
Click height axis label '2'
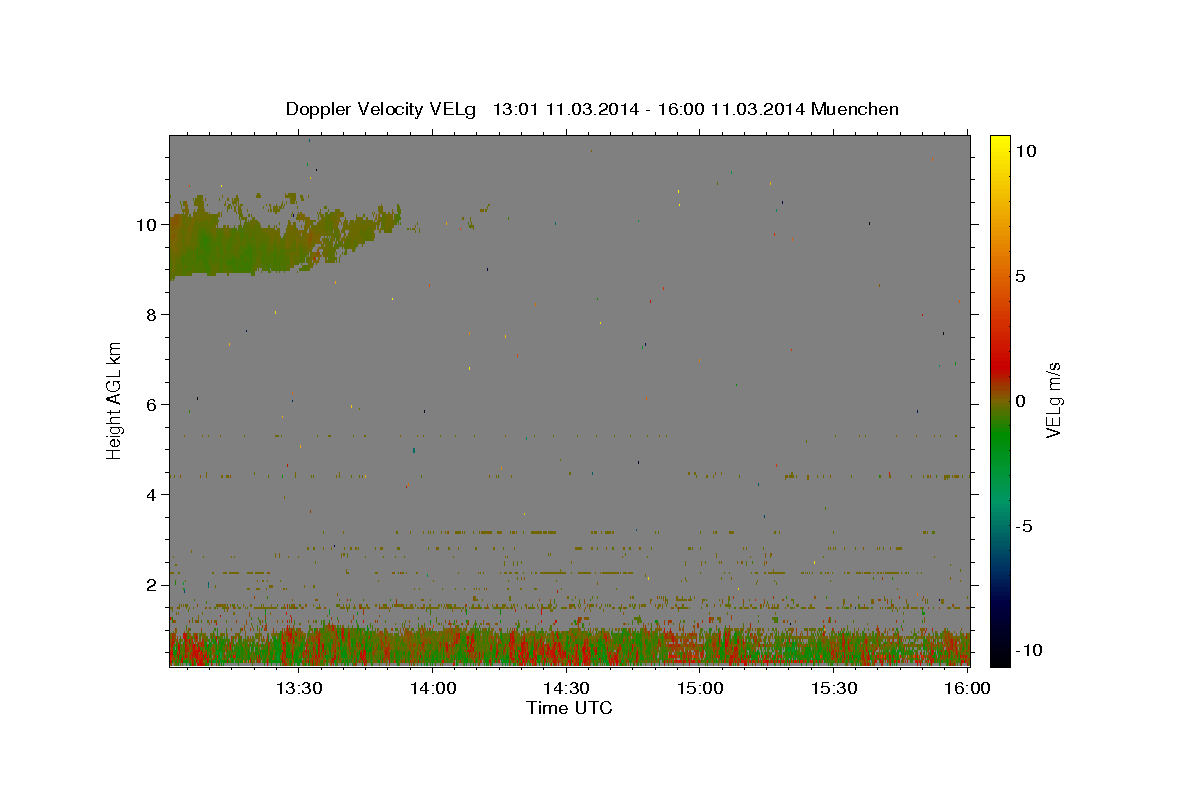tap(153, 584)
